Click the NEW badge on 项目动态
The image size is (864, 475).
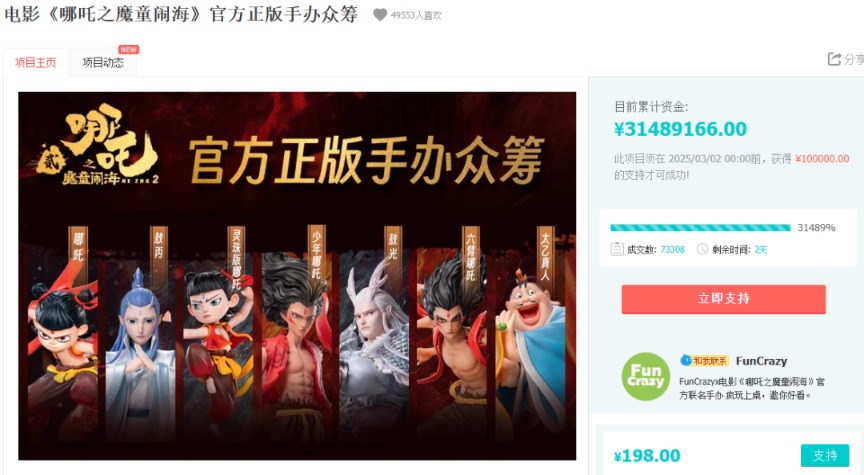coord(128,50)
